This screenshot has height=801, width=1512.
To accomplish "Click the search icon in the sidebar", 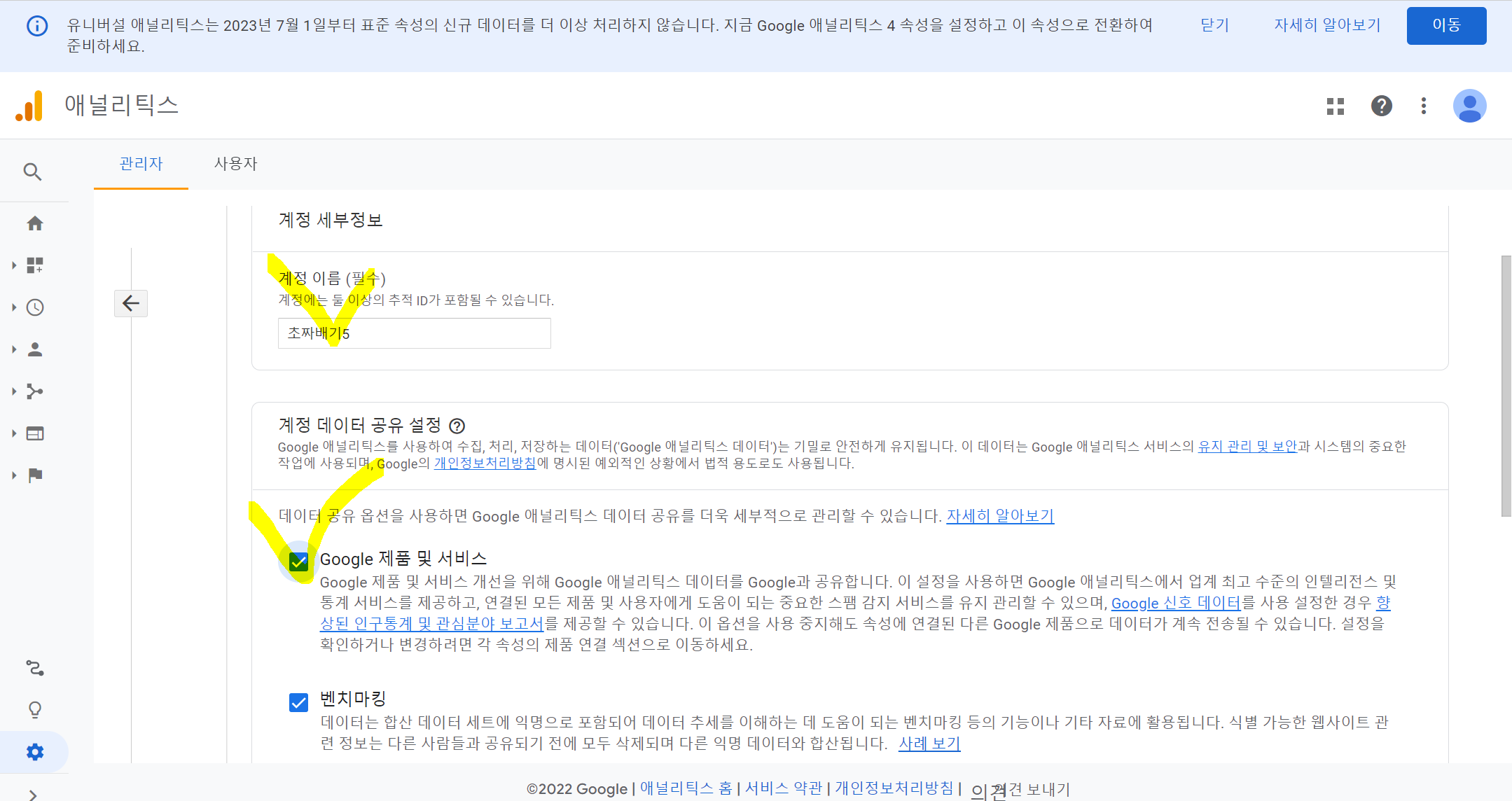I will click(x=32, y=172).
